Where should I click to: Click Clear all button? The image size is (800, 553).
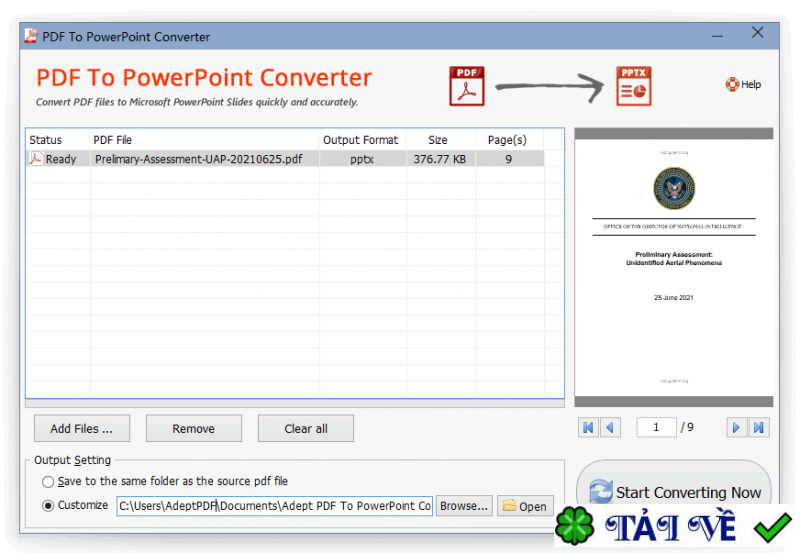306,429
